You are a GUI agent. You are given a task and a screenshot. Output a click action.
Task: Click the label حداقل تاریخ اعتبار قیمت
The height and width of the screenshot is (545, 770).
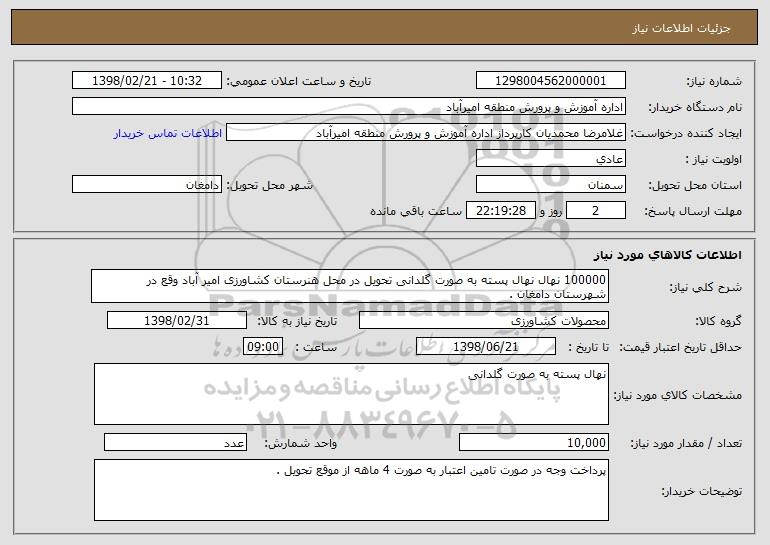coord(680,347)
